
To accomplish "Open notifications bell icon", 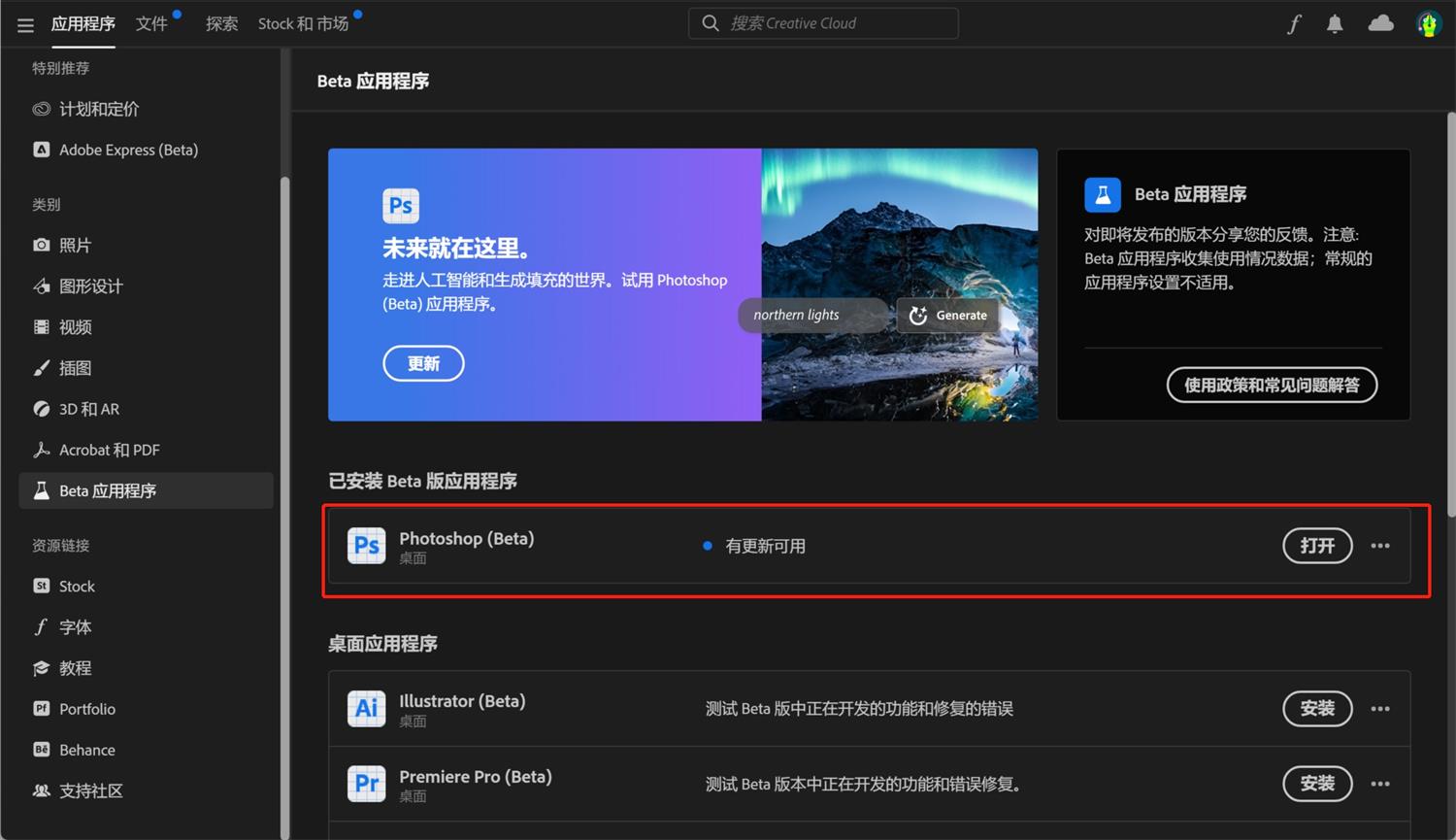I will pos(1335,24).
